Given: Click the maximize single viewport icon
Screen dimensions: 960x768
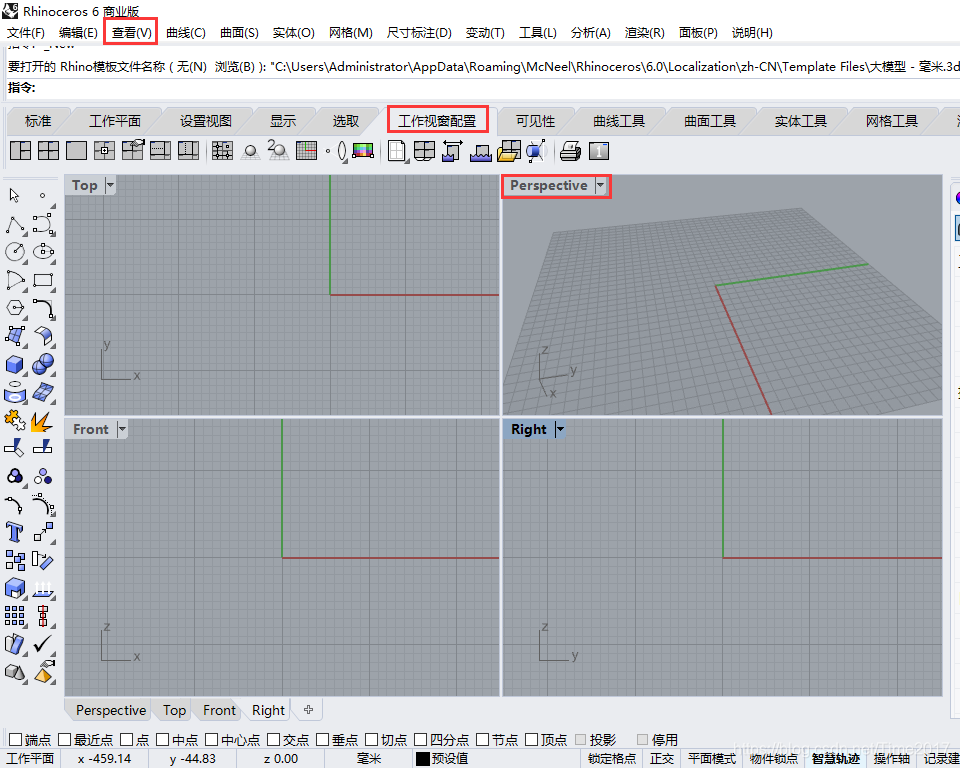Looking at the screenshot, I should (x=77, y=151).
